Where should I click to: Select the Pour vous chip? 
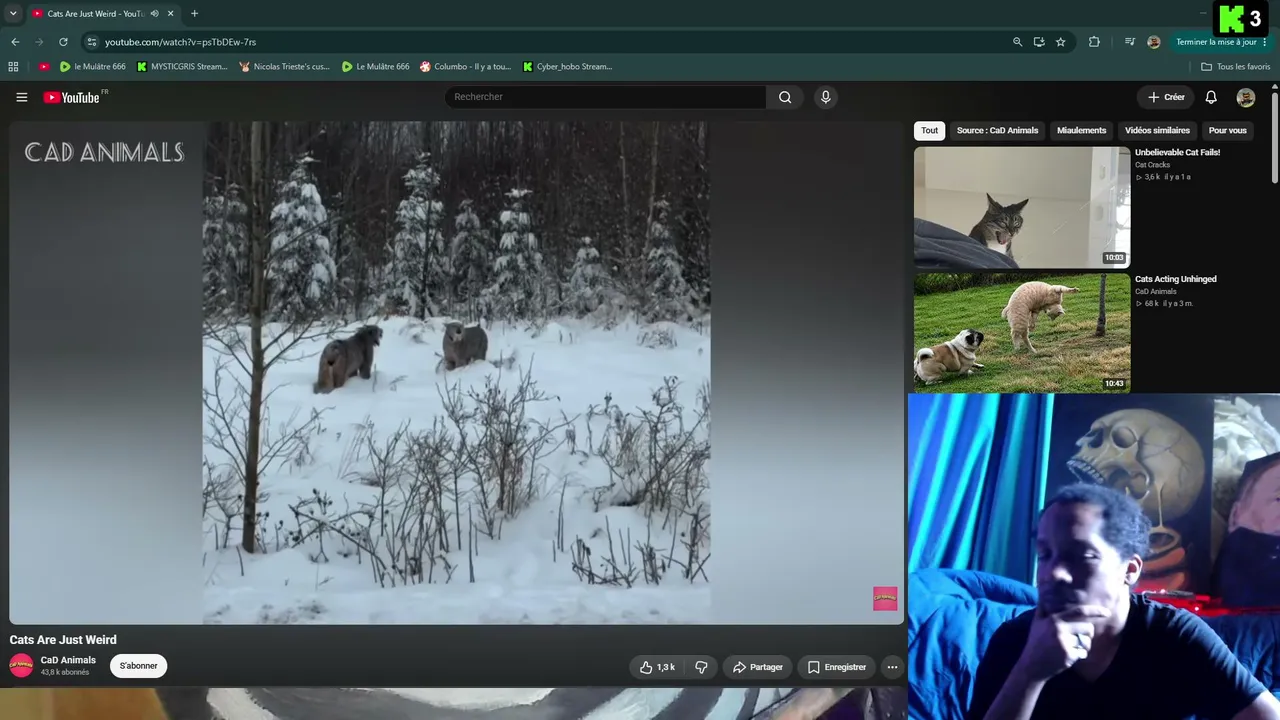[x=1228, y=131]
